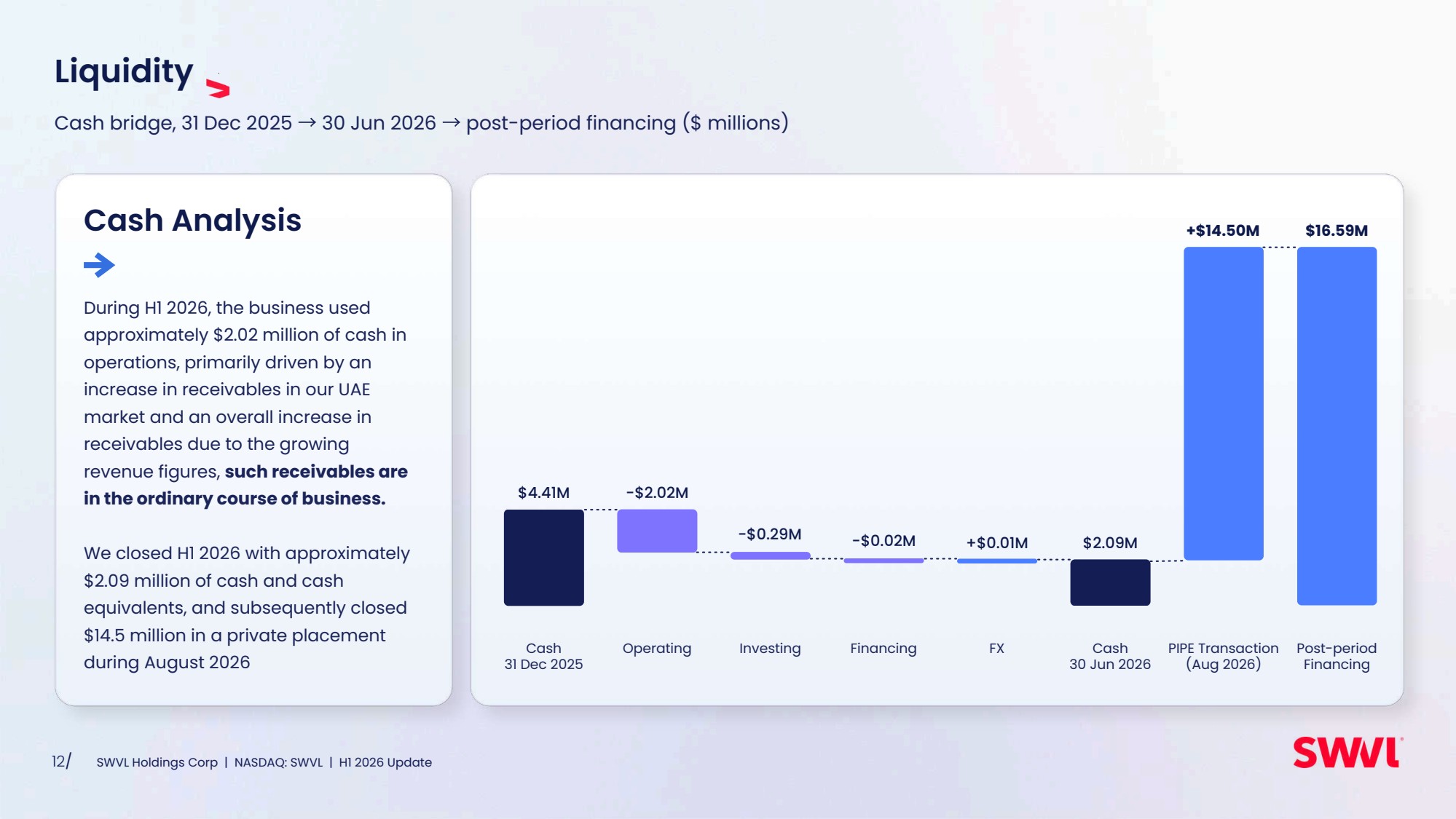This screenshot has height=819, width=1456.
Task: Select the Cash 30 Jun 2026 bar
Action: [x=1110, y=582]
